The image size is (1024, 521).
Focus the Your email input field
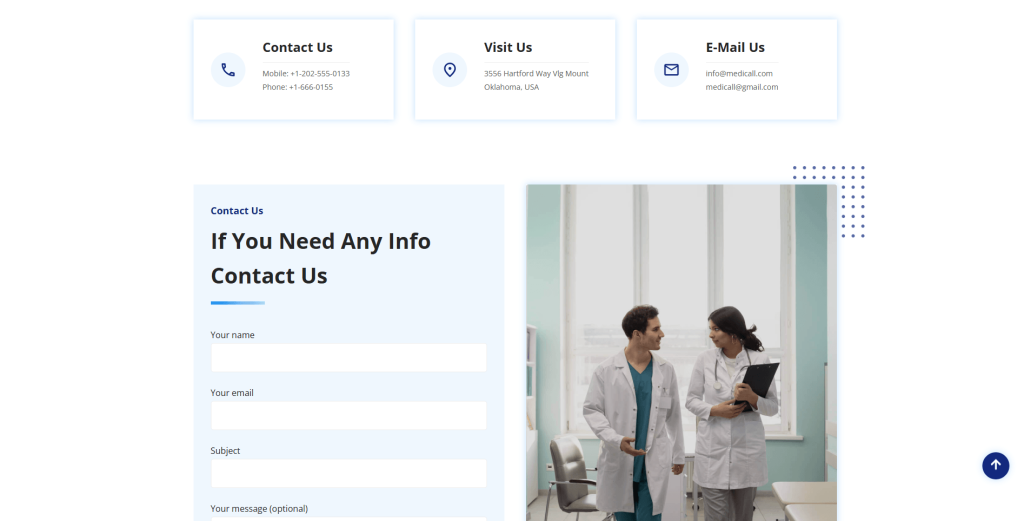(348, 415)
